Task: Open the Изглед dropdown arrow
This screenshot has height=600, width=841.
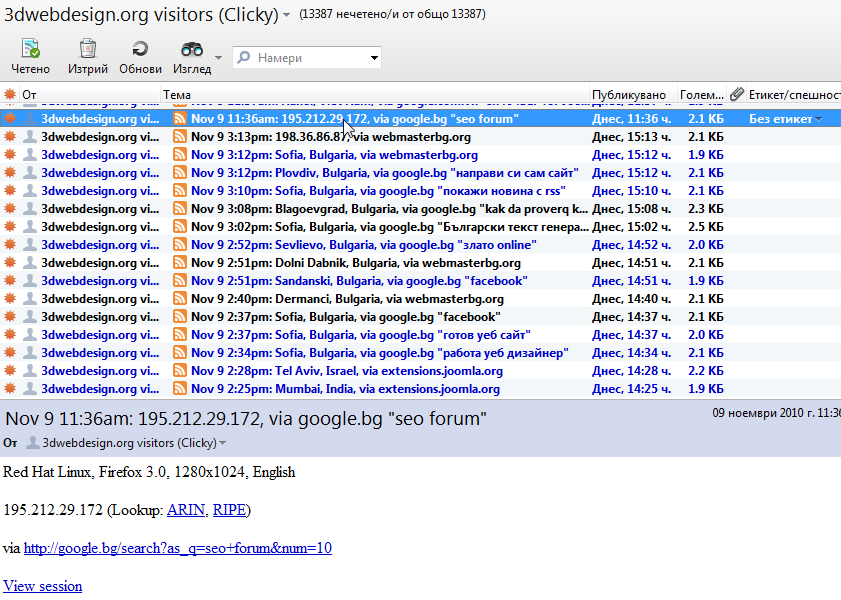Action: (218, 57)
